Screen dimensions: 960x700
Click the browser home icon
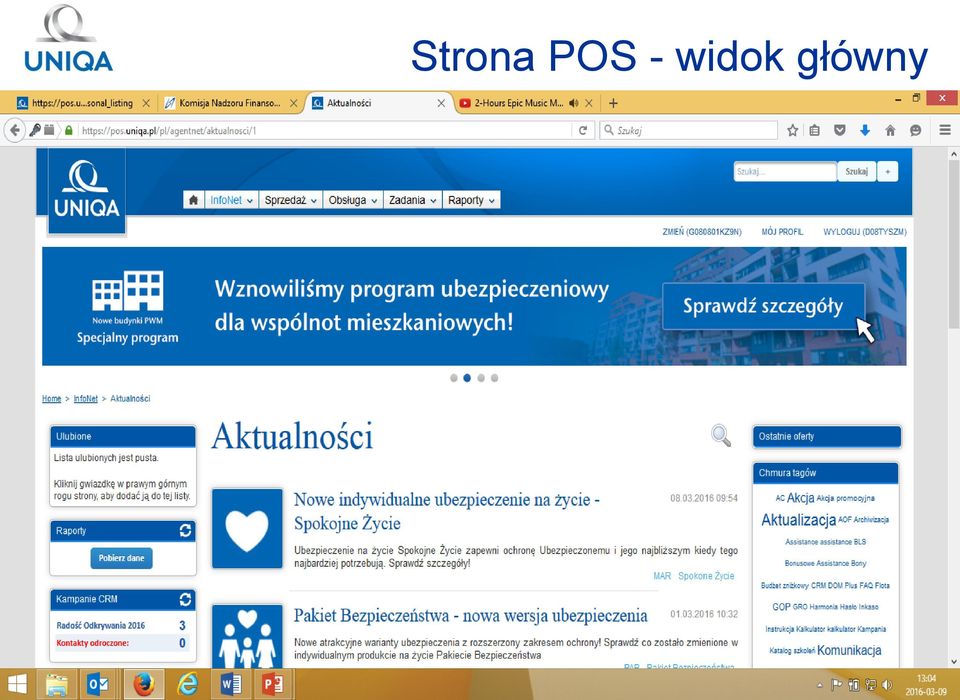pos(890,130)
